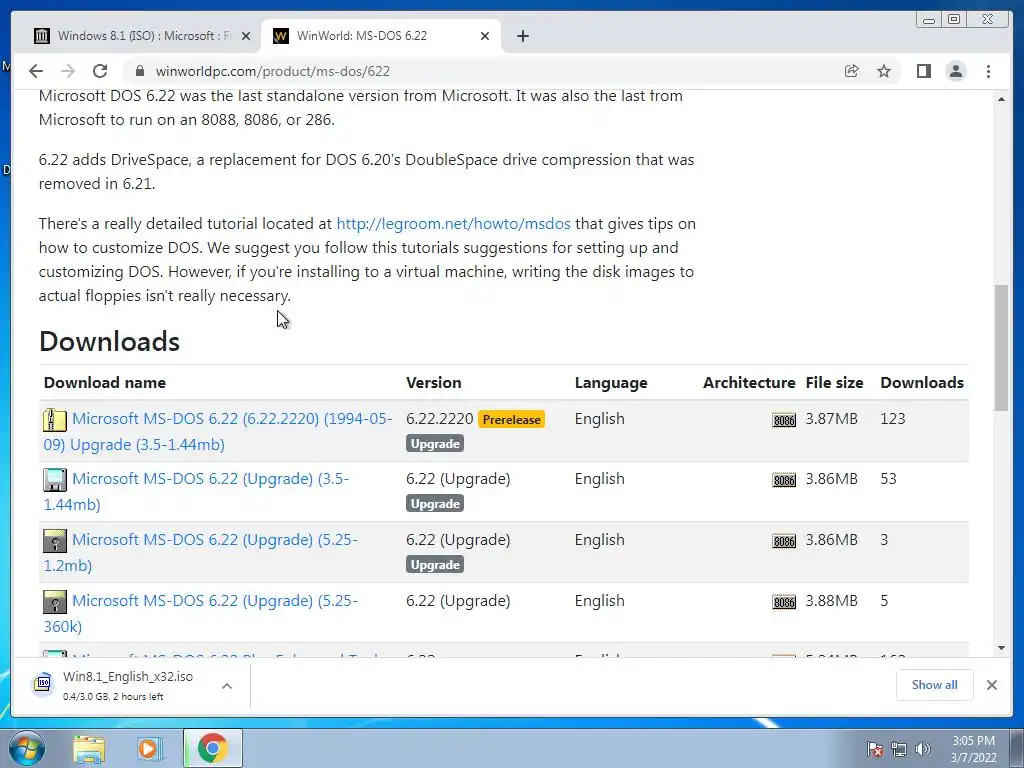
Task: Click the Downloads section heading
Action: point(109,342)
